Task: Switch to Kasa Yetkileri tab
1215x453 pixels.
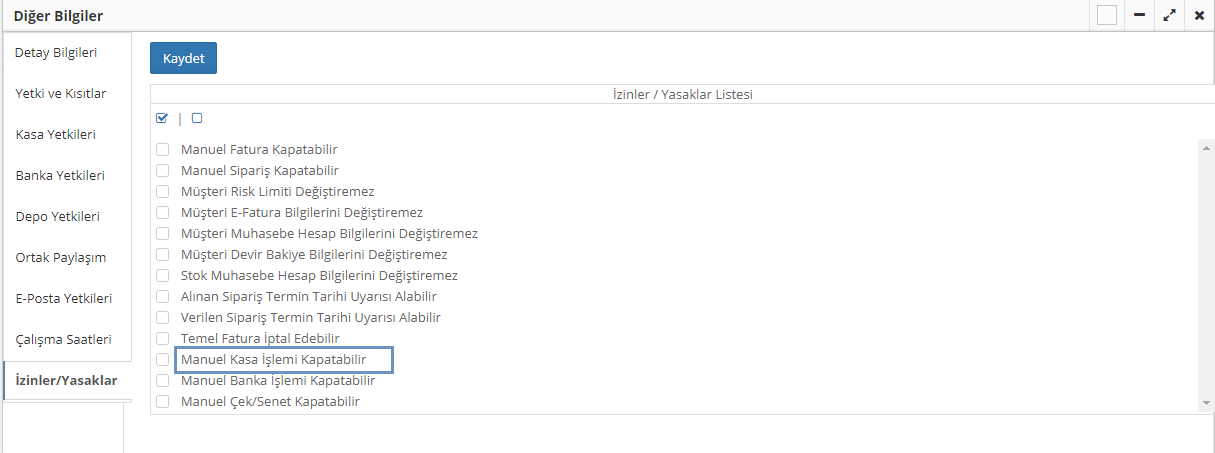Action: (x=56, y=134)
